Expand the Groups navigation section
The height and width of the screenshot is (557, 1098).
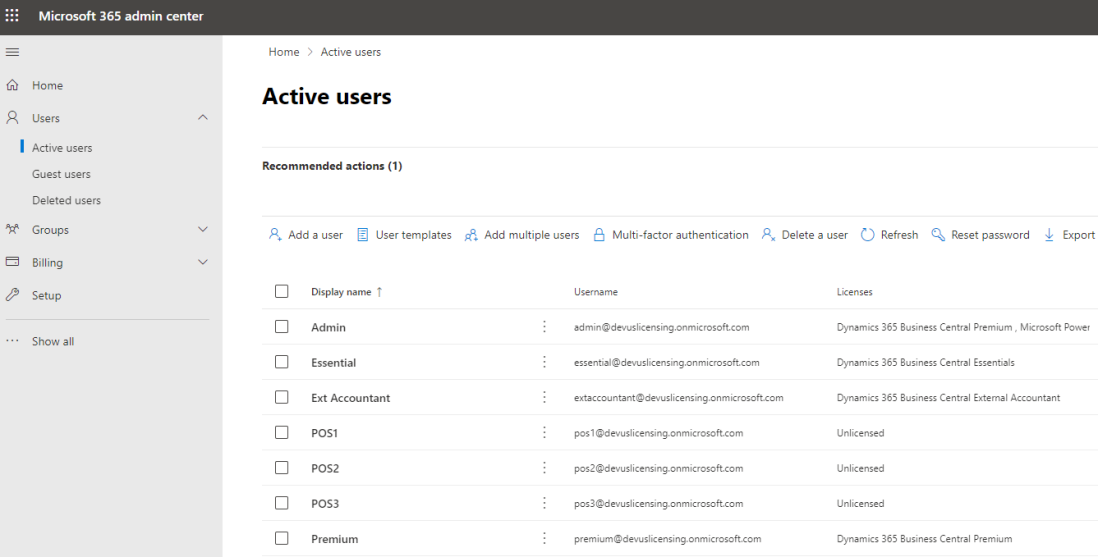203,230
